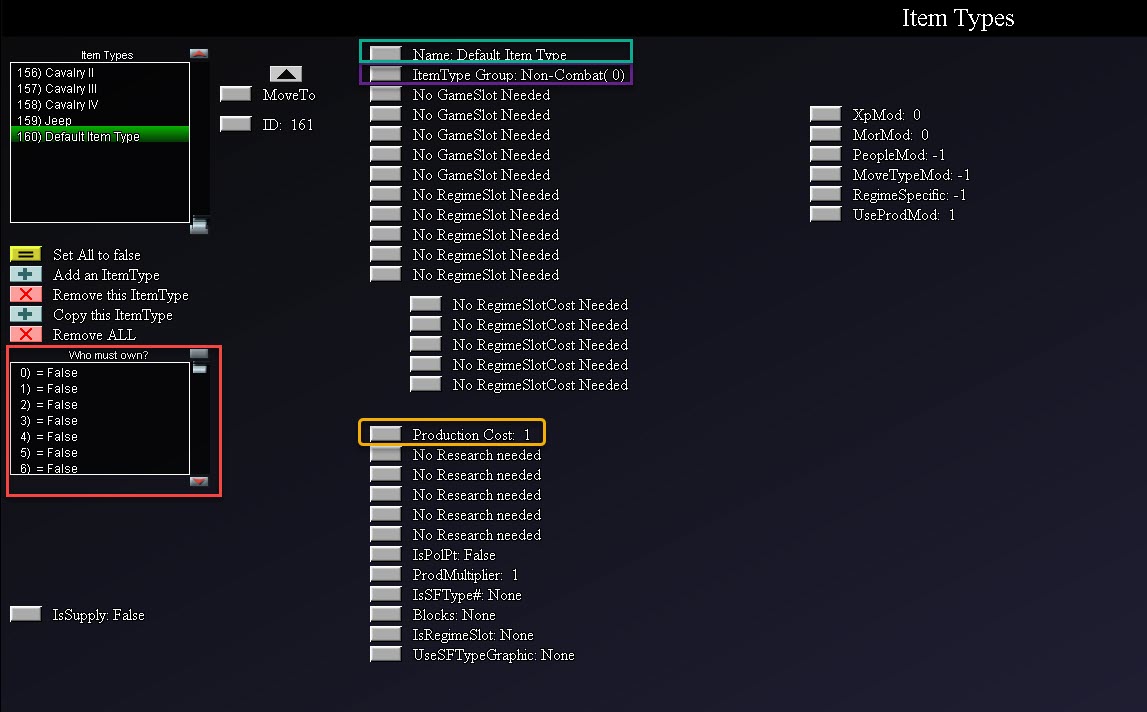Toggle "0) = False" in Who must own list
The image size is (1147, 712).
click(47, 372)
